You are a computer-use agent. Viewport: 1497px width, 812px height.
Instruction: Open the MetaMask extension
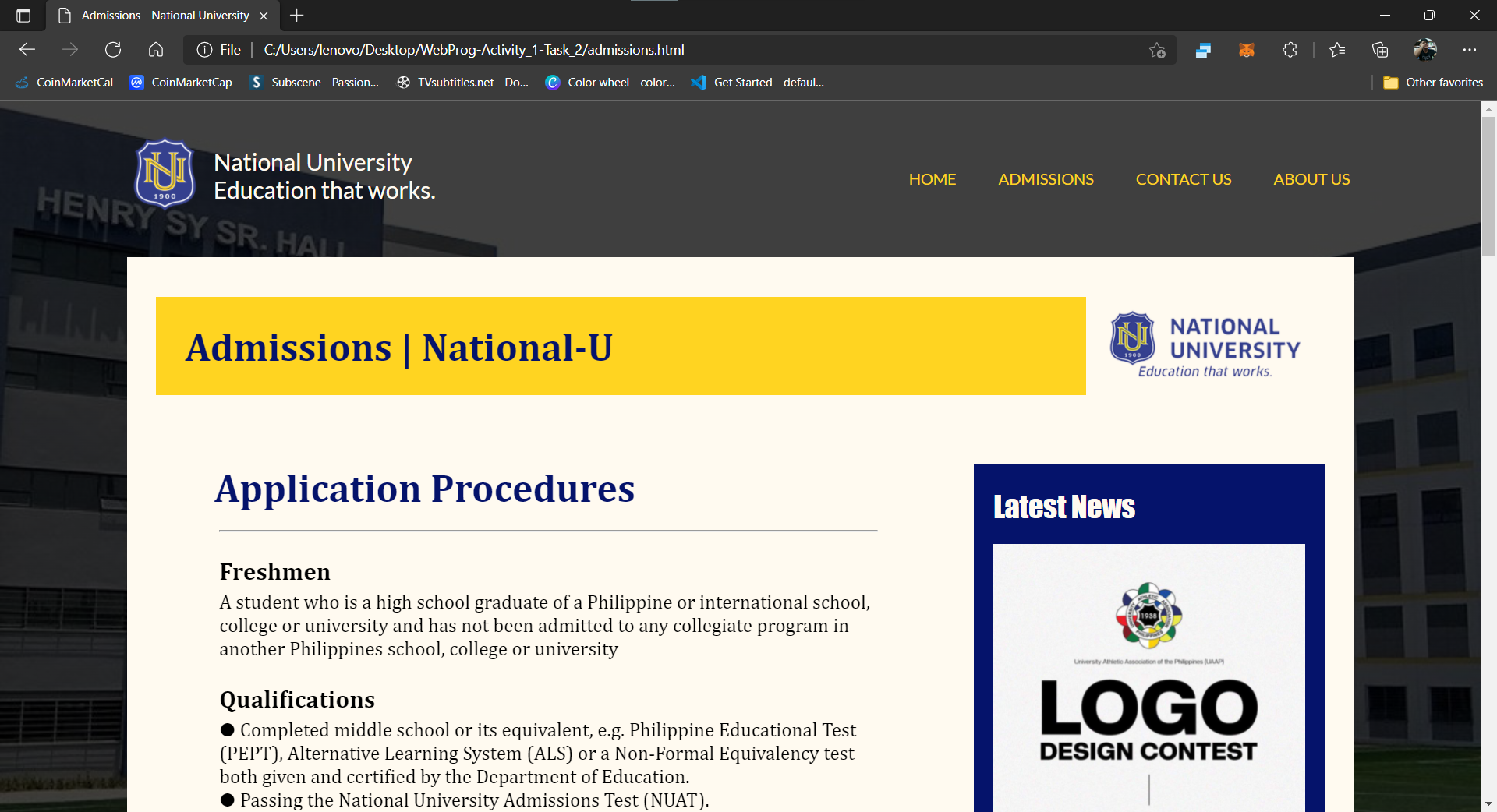point(1246,49)
